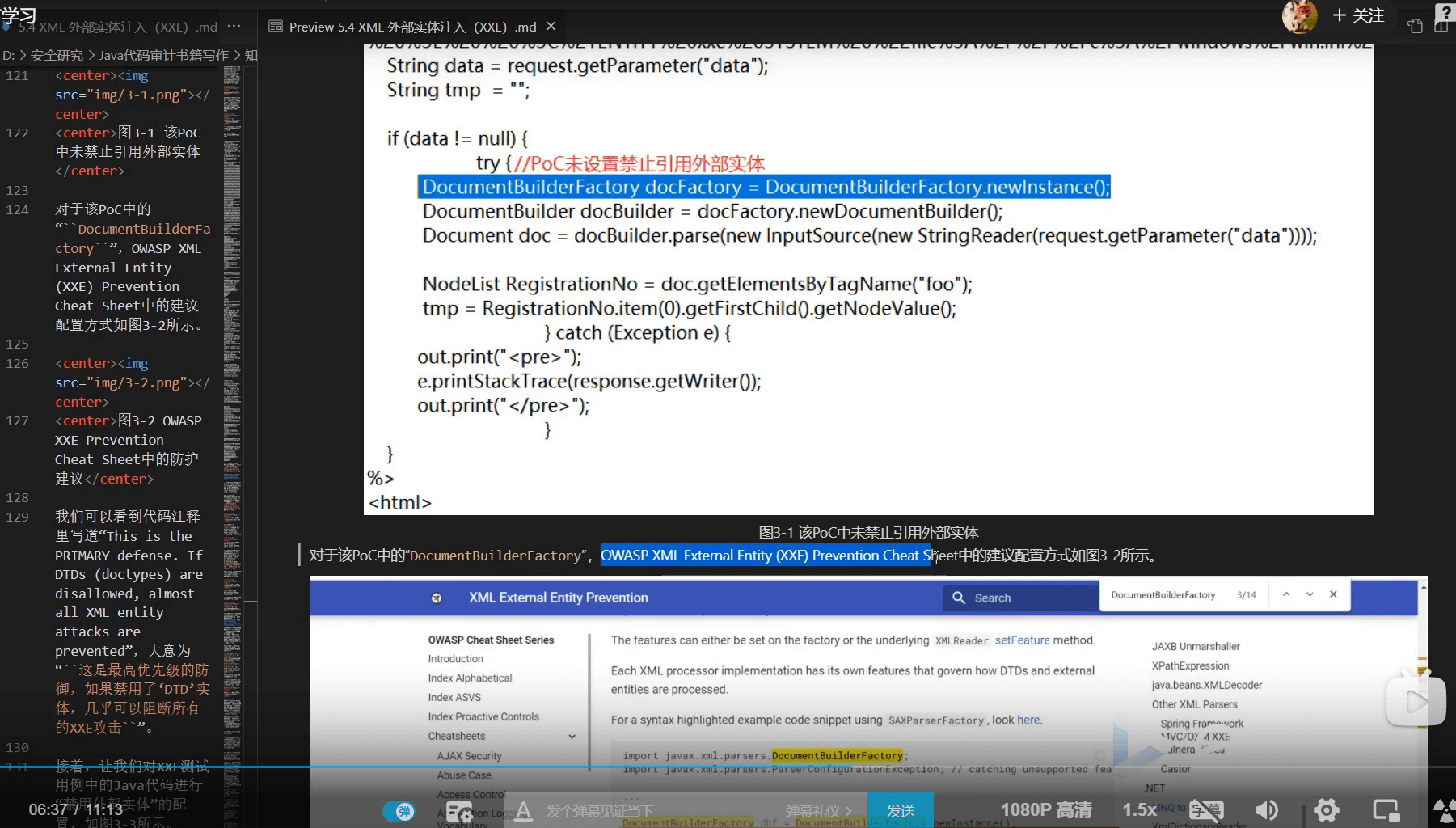The height and width of the screenshot is (828, 1456).
Task: Close the Preview 5.4 XML tab
Action: (551, 27)
